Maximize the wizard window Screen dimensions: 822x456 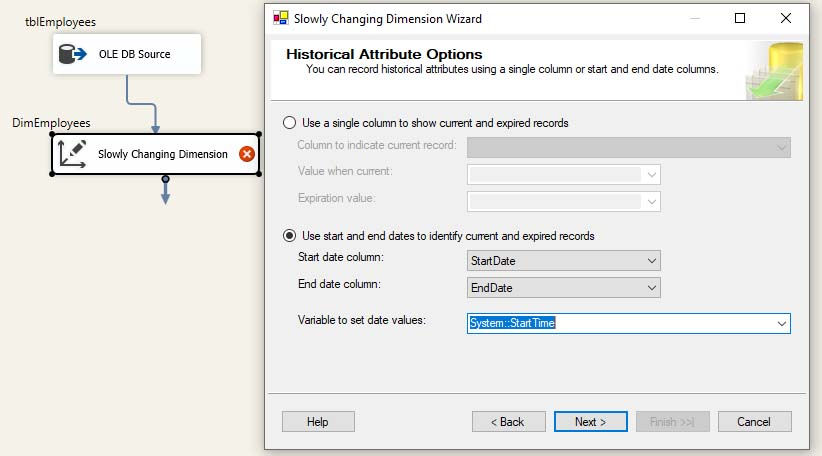click(740, 18)
